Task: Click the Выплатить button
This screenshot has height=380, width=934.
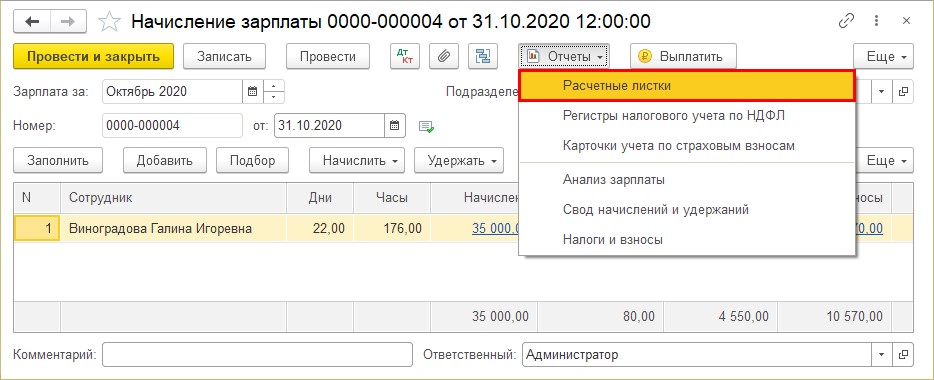Action: (x=683, y=57)
